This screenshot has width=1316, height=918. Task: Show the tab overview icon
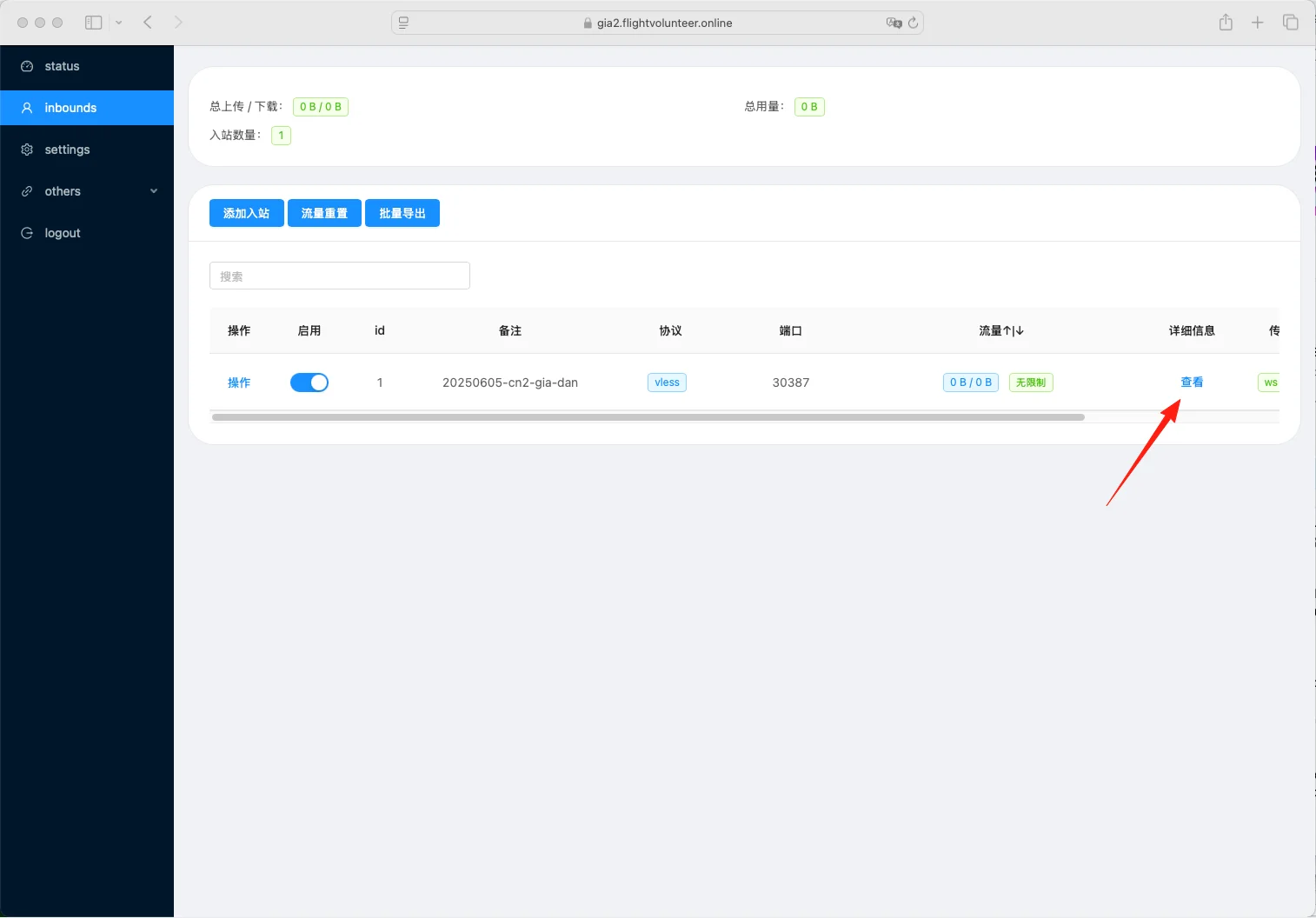tap(1290, 23)
